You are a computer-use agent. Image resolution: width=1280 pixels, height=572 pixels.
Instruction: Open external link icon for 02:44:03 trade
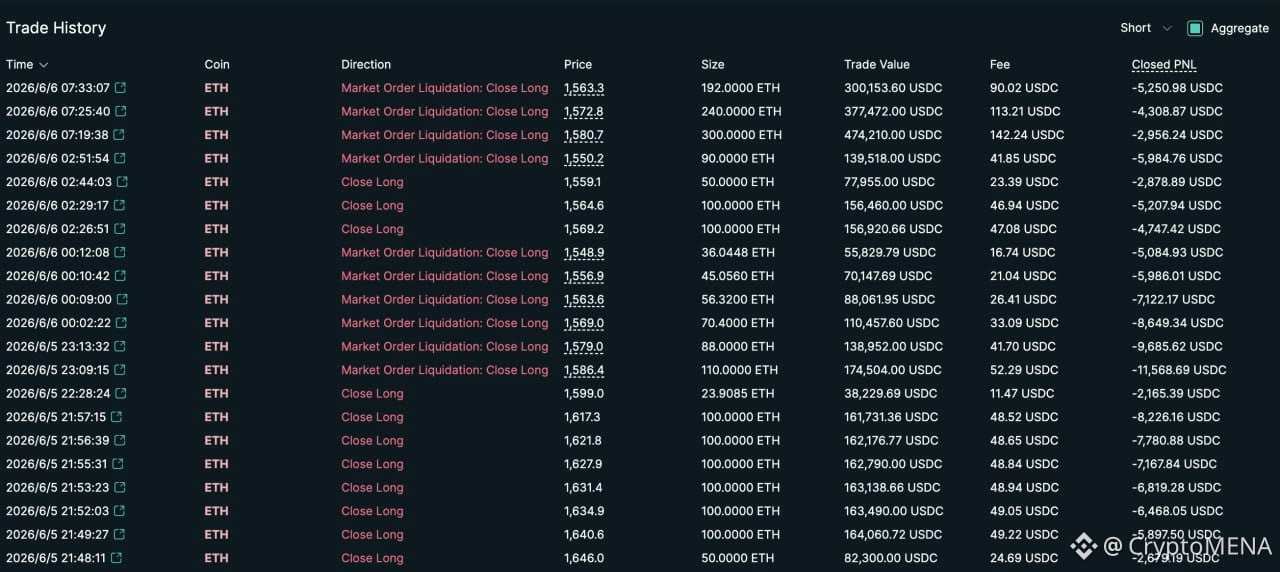coord(122,182)
